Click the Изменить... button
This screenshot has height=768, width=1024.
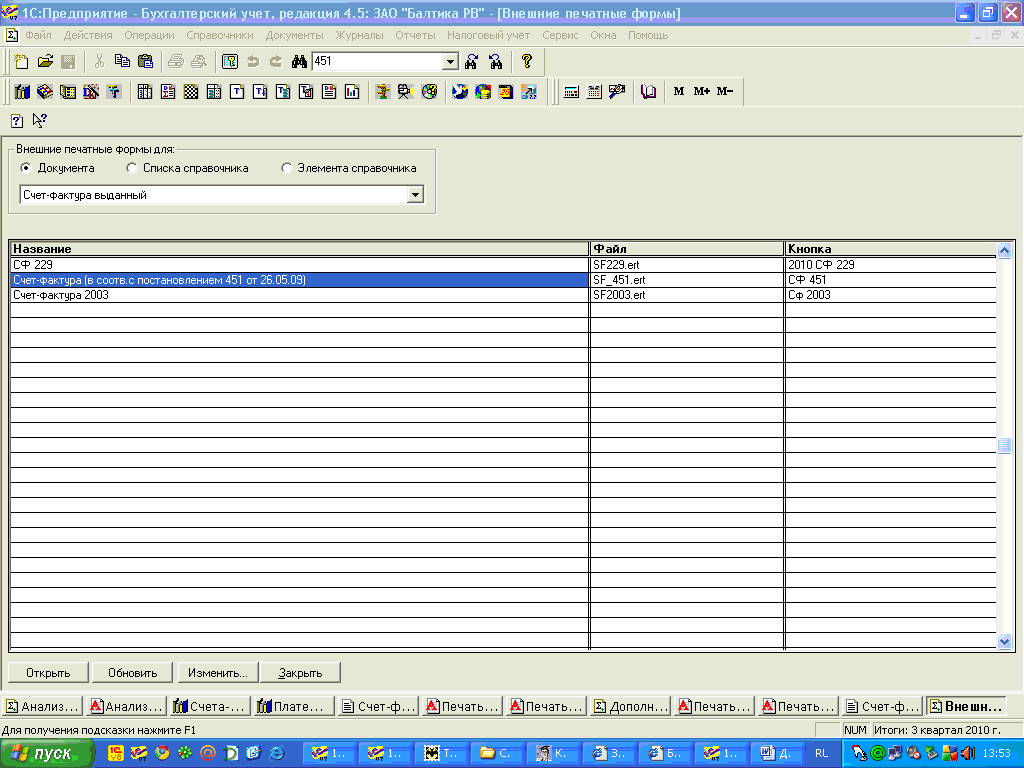tap(218, 673)
